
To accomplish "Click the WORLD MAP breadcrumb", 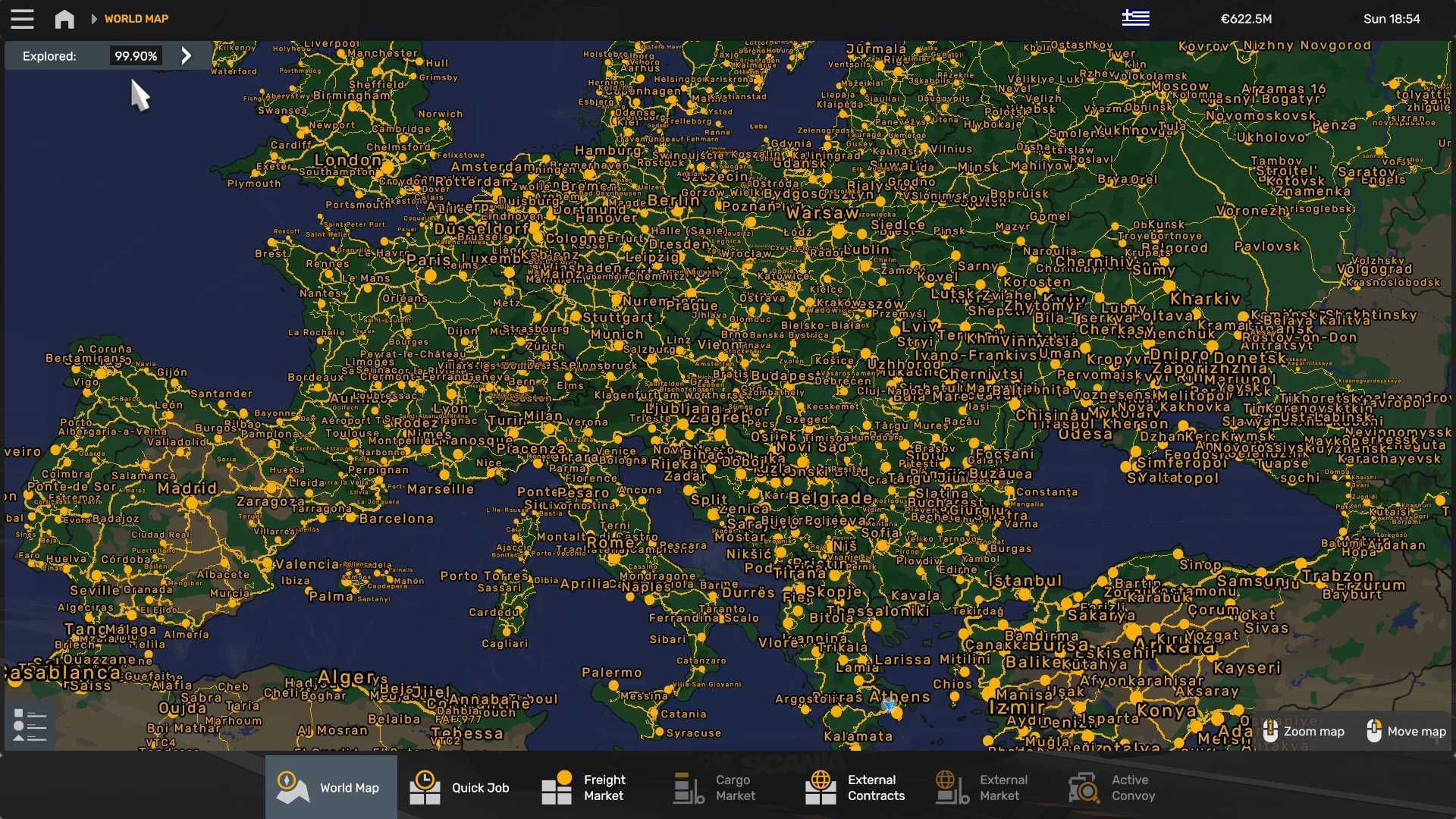I will 136,19.
